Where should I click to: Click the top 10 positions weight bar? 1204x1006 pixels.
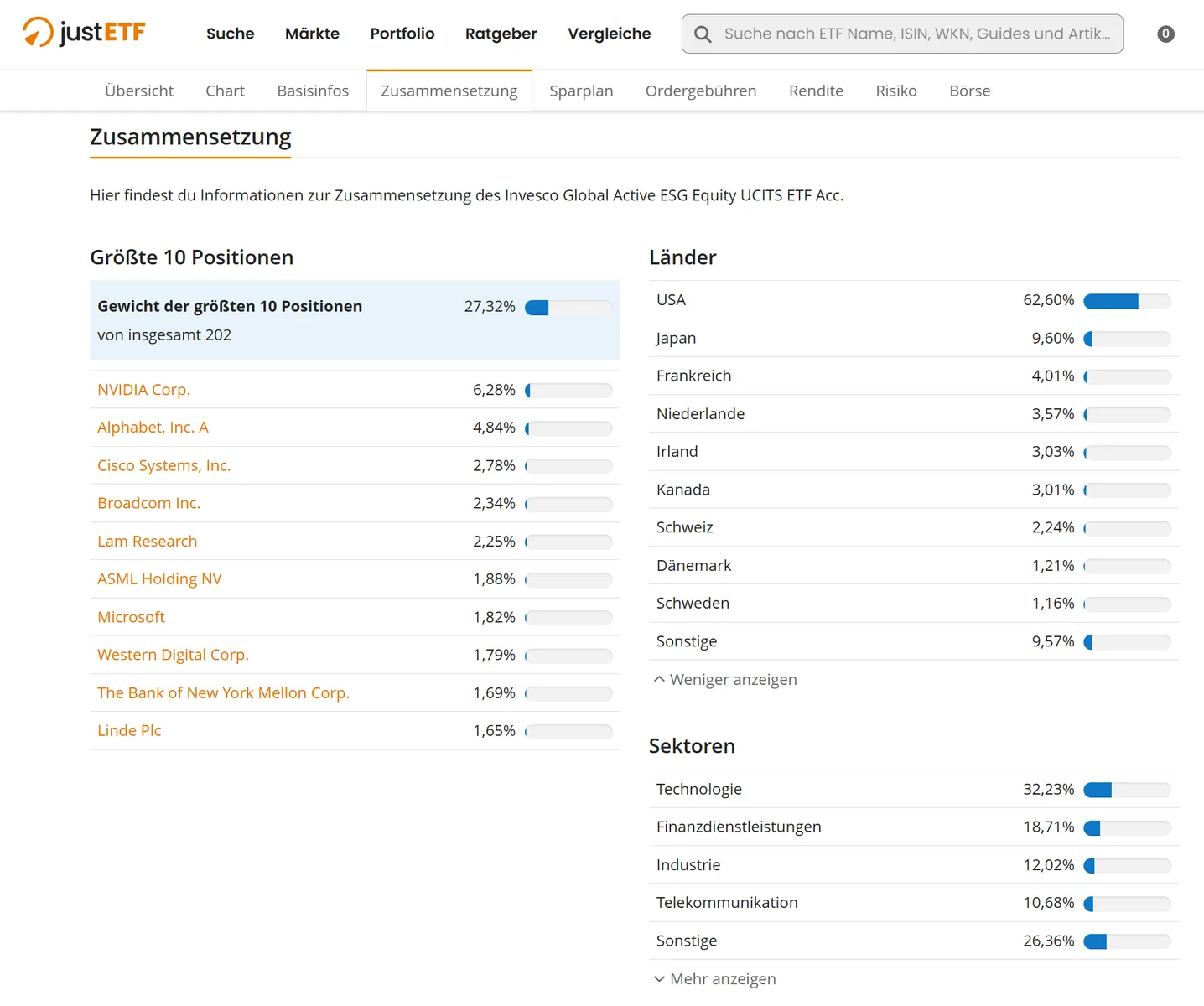point(568,308)
